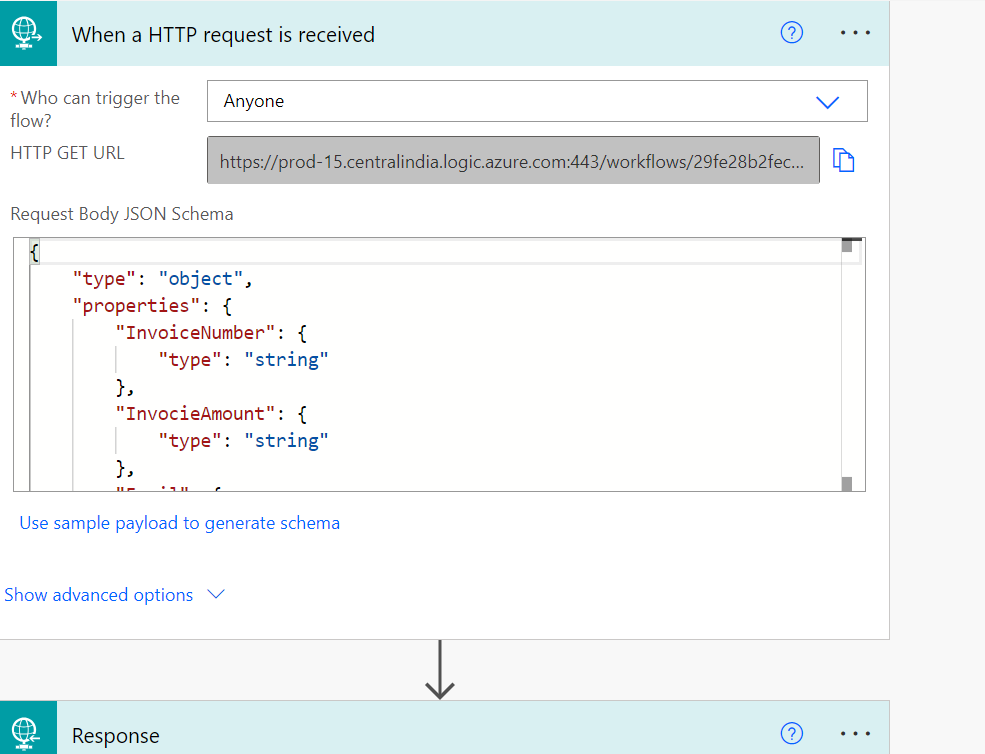The height and width of the screenshot is (754, 985).
Task: Open more options menu for HTTP trigger
Action: coord(855,33)
